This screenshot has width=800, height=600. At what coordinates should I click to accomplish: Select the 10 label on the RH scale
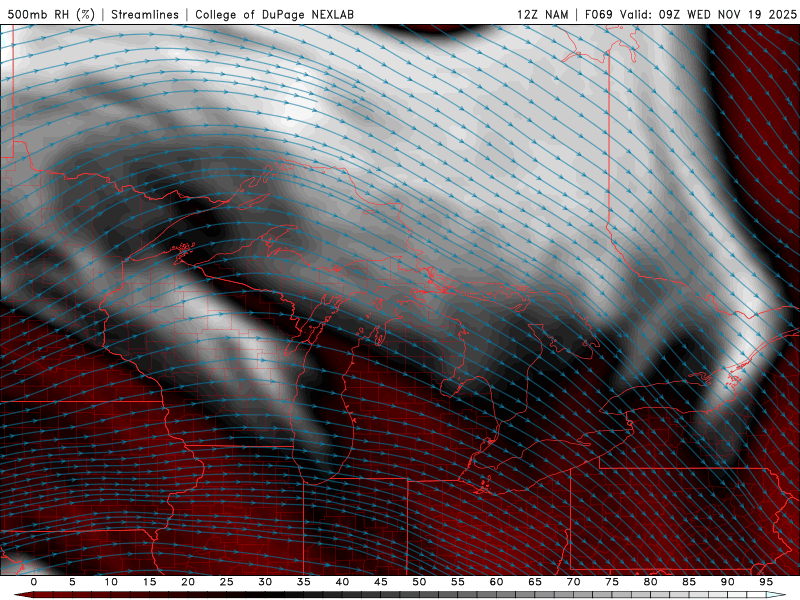(111, 582)
